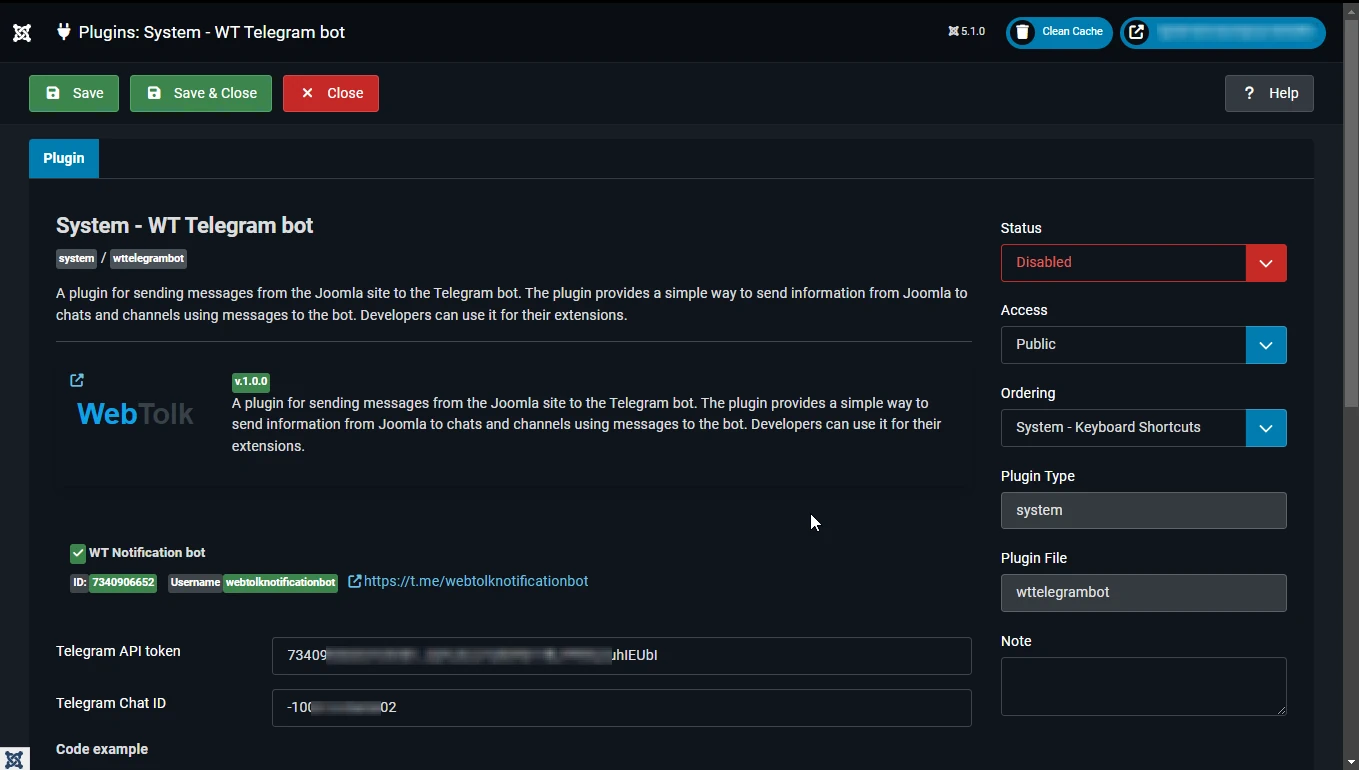Click into the Telegram Chat ID field
This screenshot has height=770, width=1359.
click(621, 708)
